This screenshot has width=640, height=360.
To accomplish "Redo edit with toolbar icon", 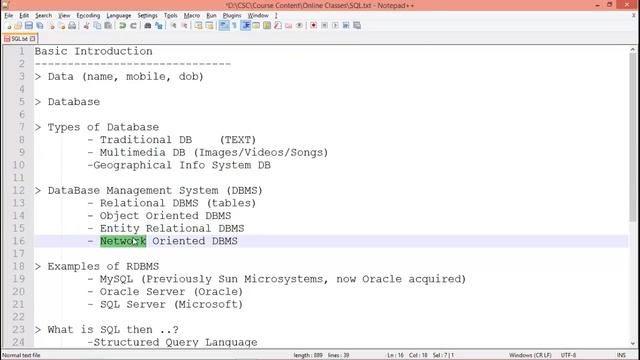I will click(133, 25).
